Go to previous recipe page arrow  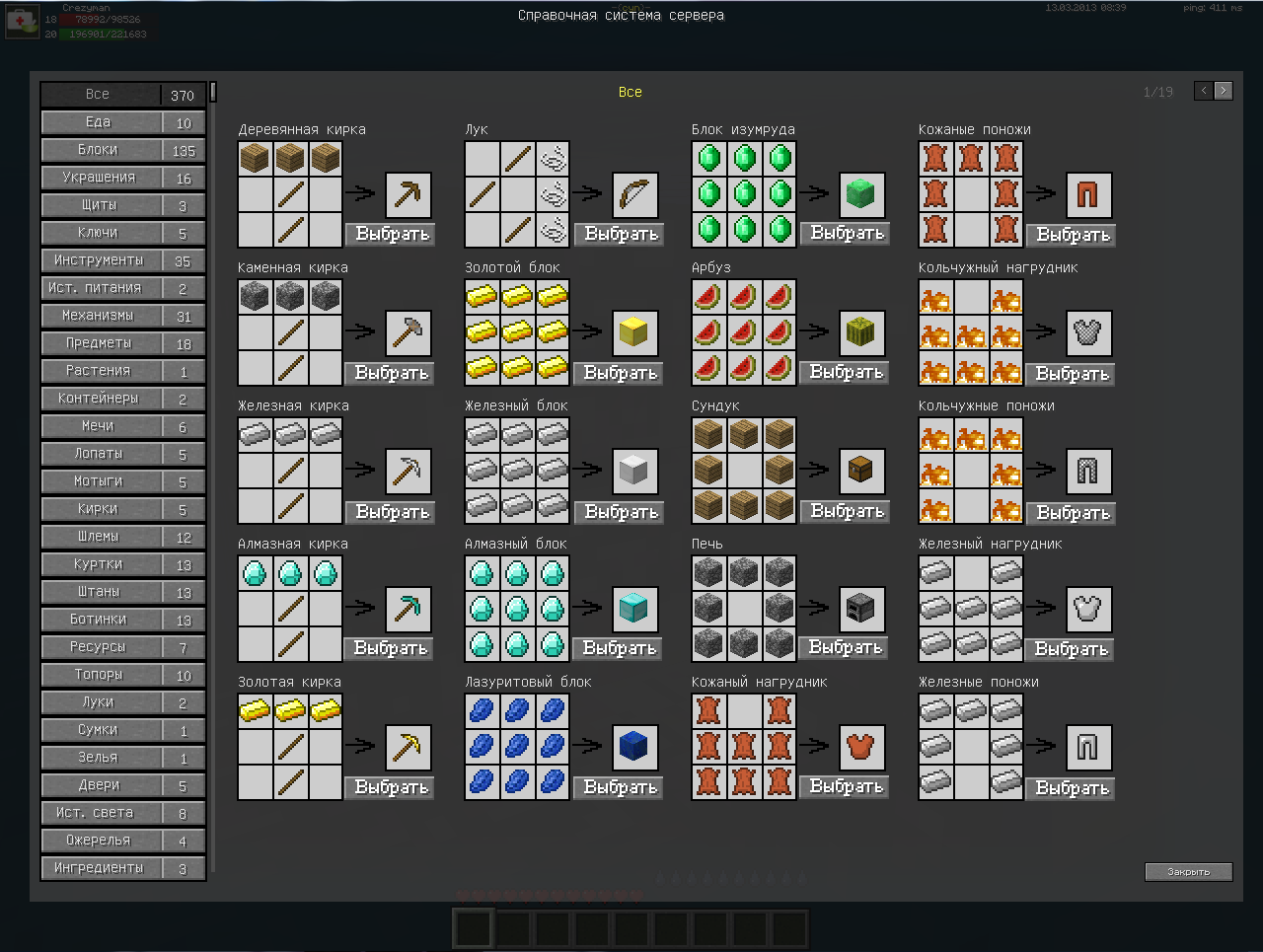[1203, 91]
